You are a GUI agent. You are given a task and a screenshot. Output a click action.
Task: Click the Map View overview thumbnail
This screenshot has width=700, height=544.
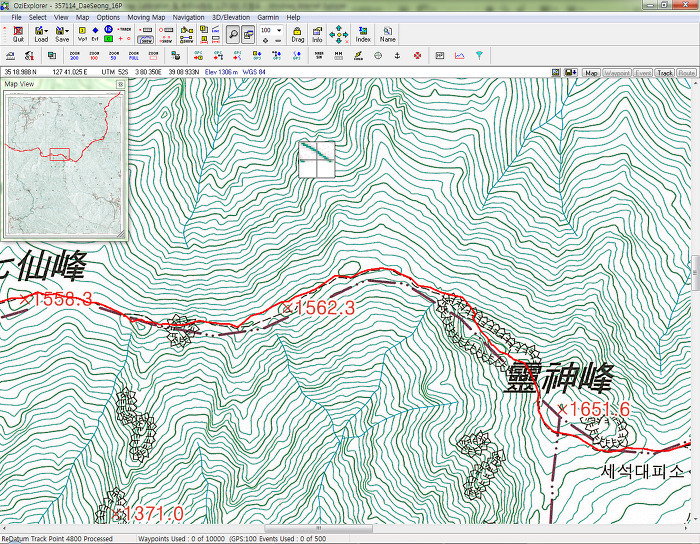(64, 164)
